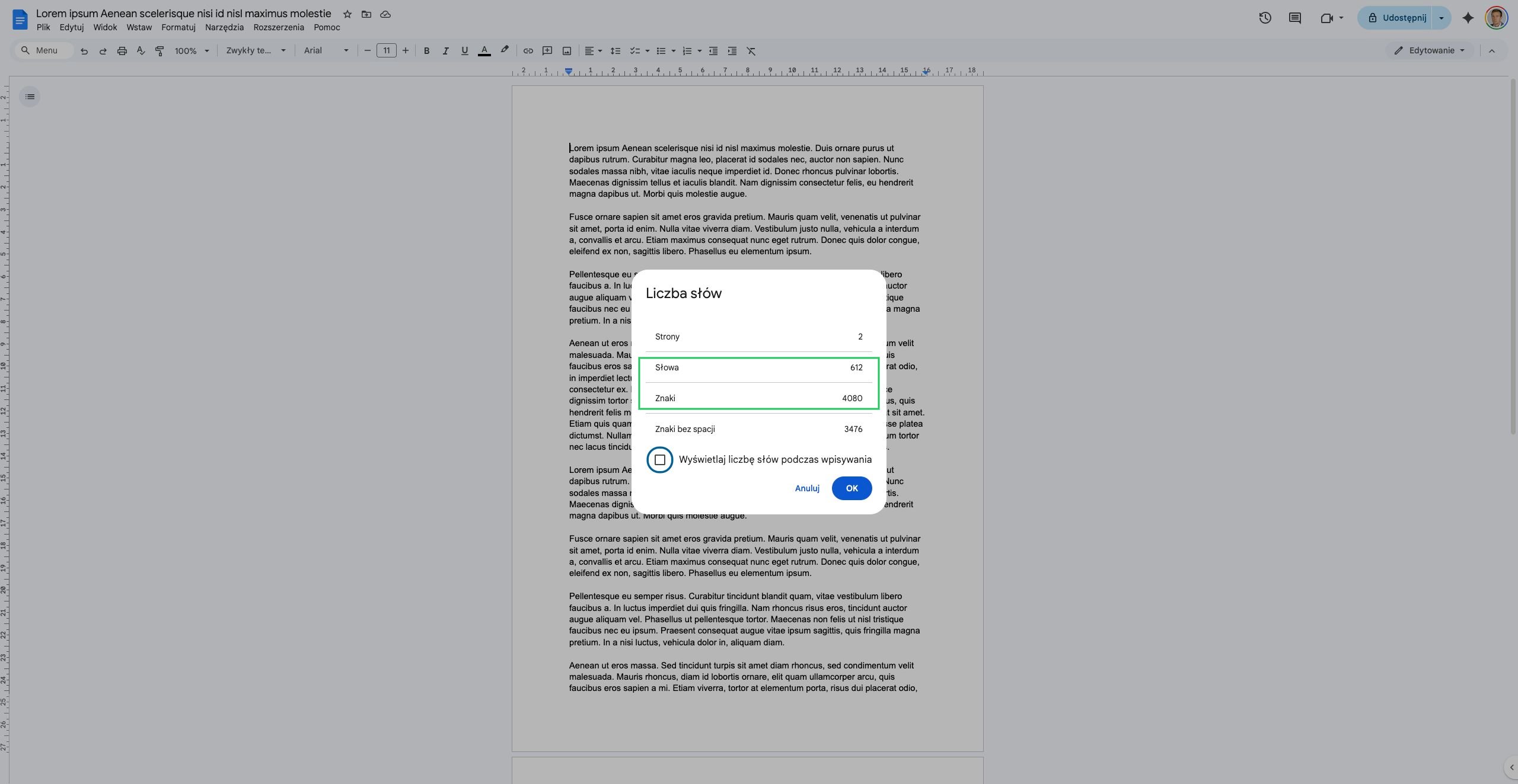Increase indent in the toolbar
1518x784 pixels.
[x=732, y=51]
